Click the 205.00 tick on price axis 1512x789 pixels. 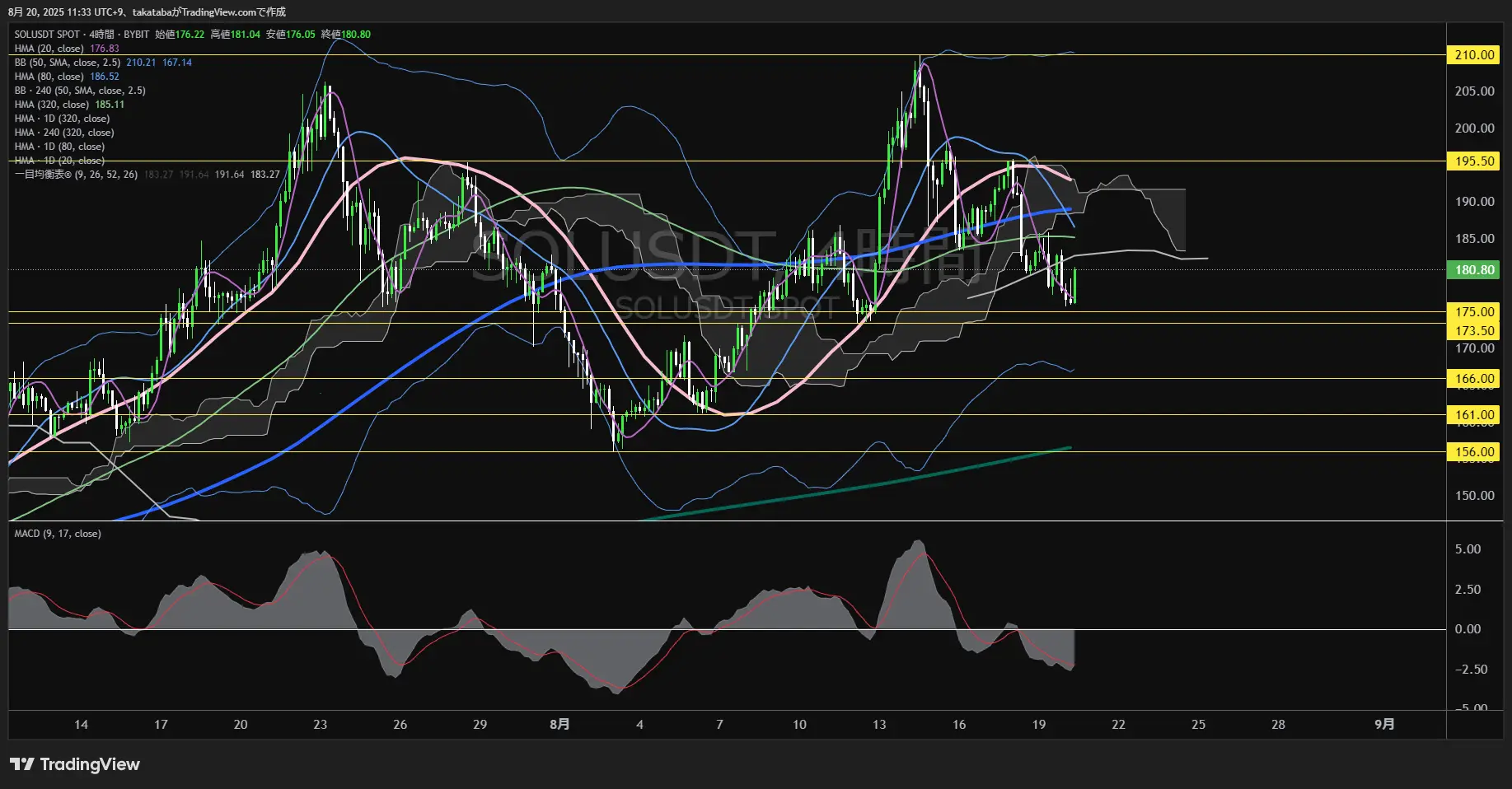[x=1474, y=91]
